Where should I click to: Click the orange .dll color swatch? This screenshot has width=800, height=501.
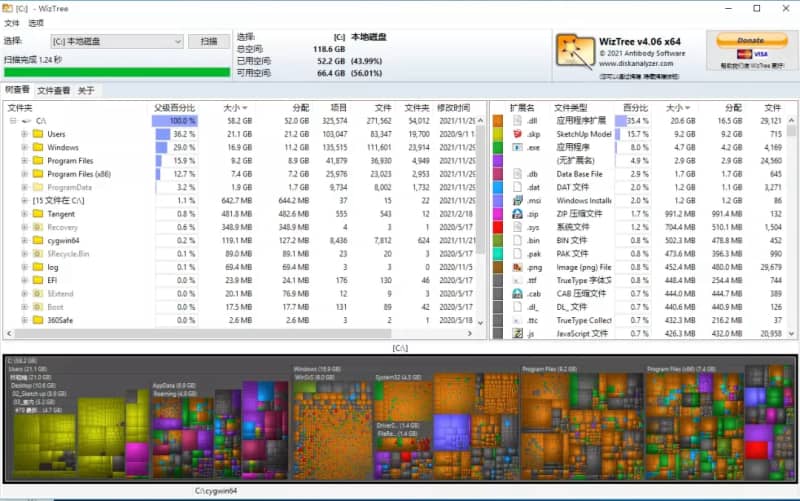pos(498,121)
